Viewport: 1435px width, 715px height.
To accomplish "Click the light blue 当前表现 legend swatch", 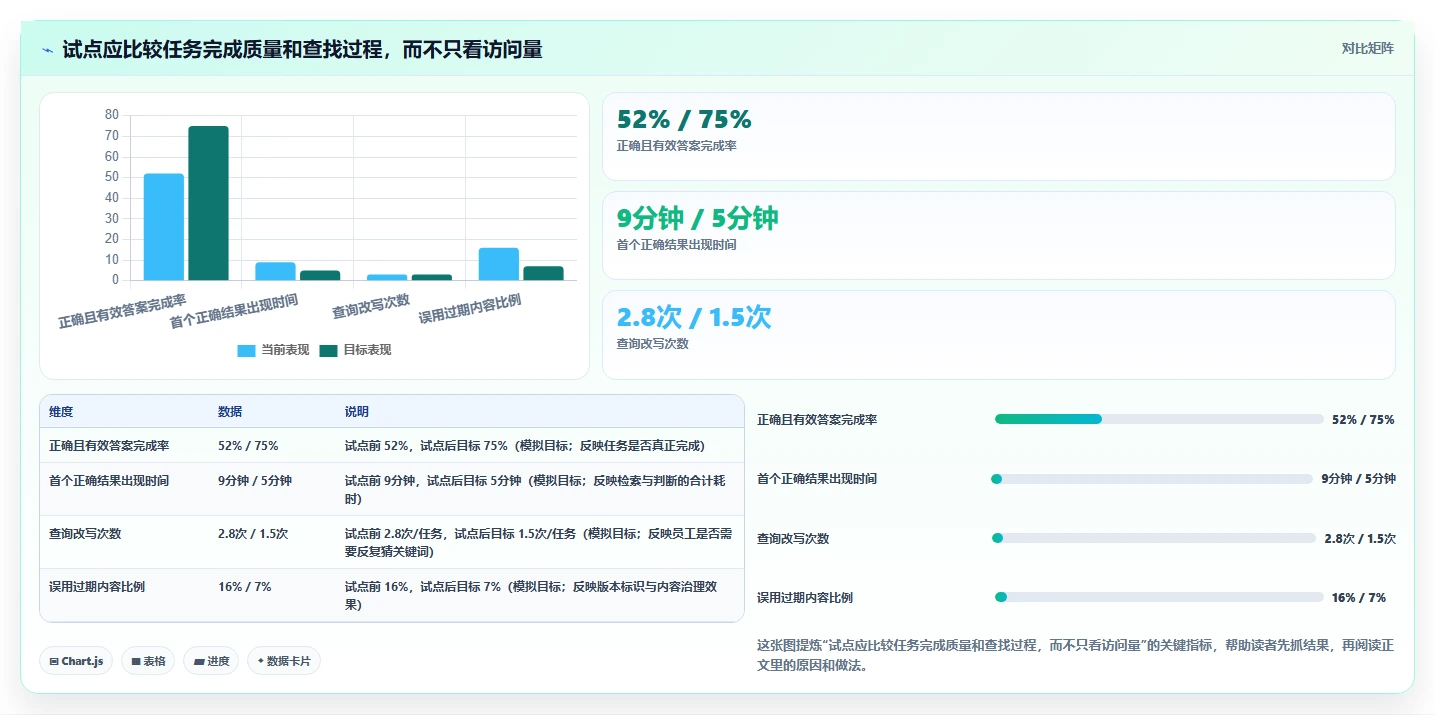I will click(246, 350).
